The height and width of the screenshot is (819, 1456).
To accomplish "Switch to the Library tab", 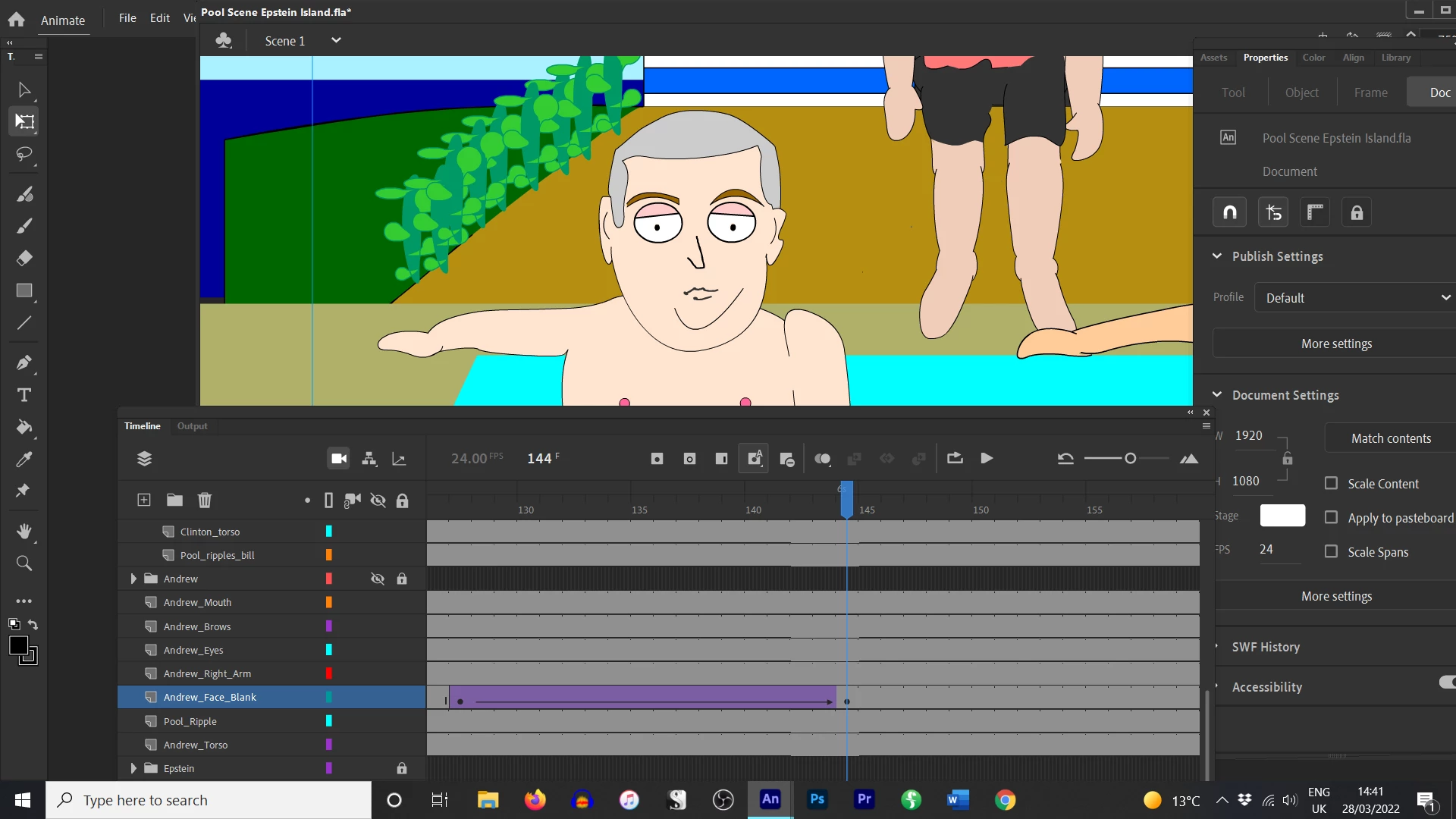I will (x=1395, y=58).
